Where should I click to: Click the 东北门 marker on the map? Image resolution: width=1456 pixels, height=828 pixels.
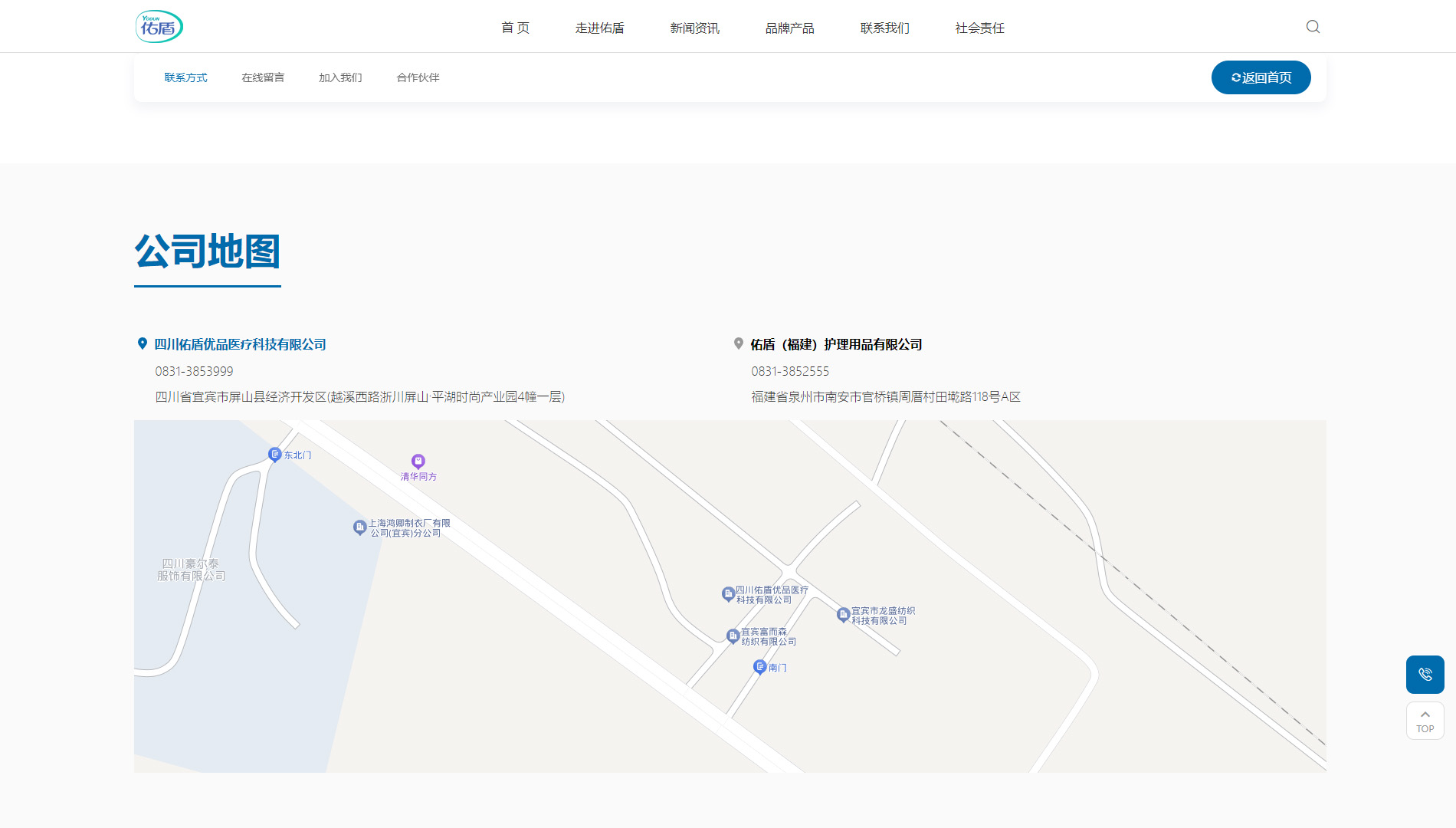click(274, 455)
